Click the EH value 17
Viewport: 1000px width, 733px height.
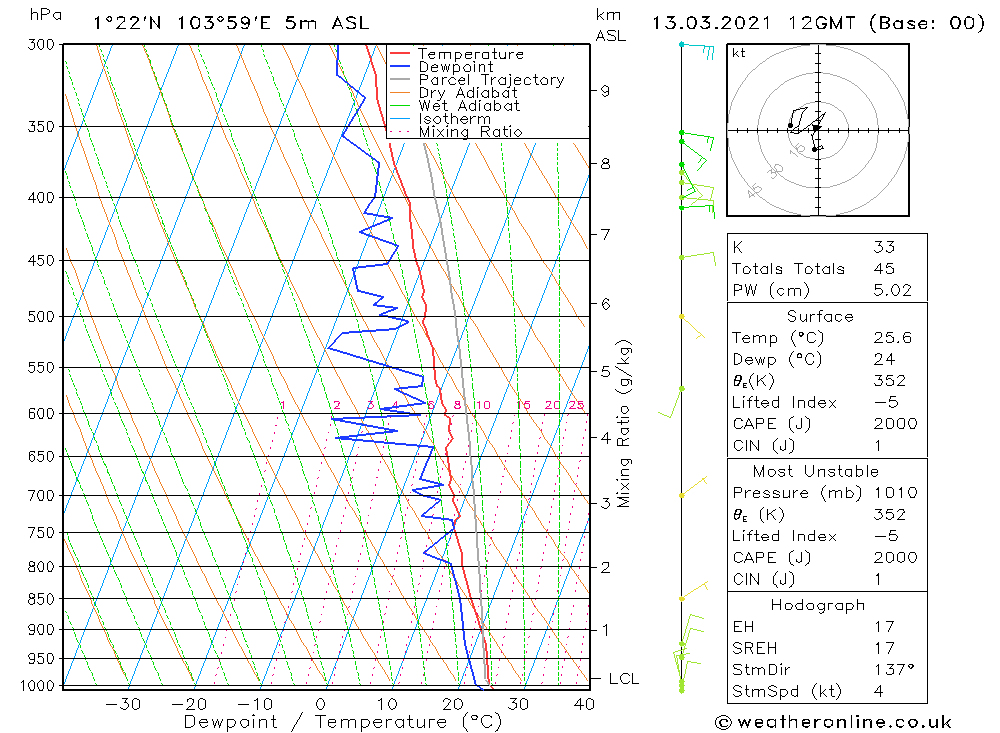click(x=884, y=626)
